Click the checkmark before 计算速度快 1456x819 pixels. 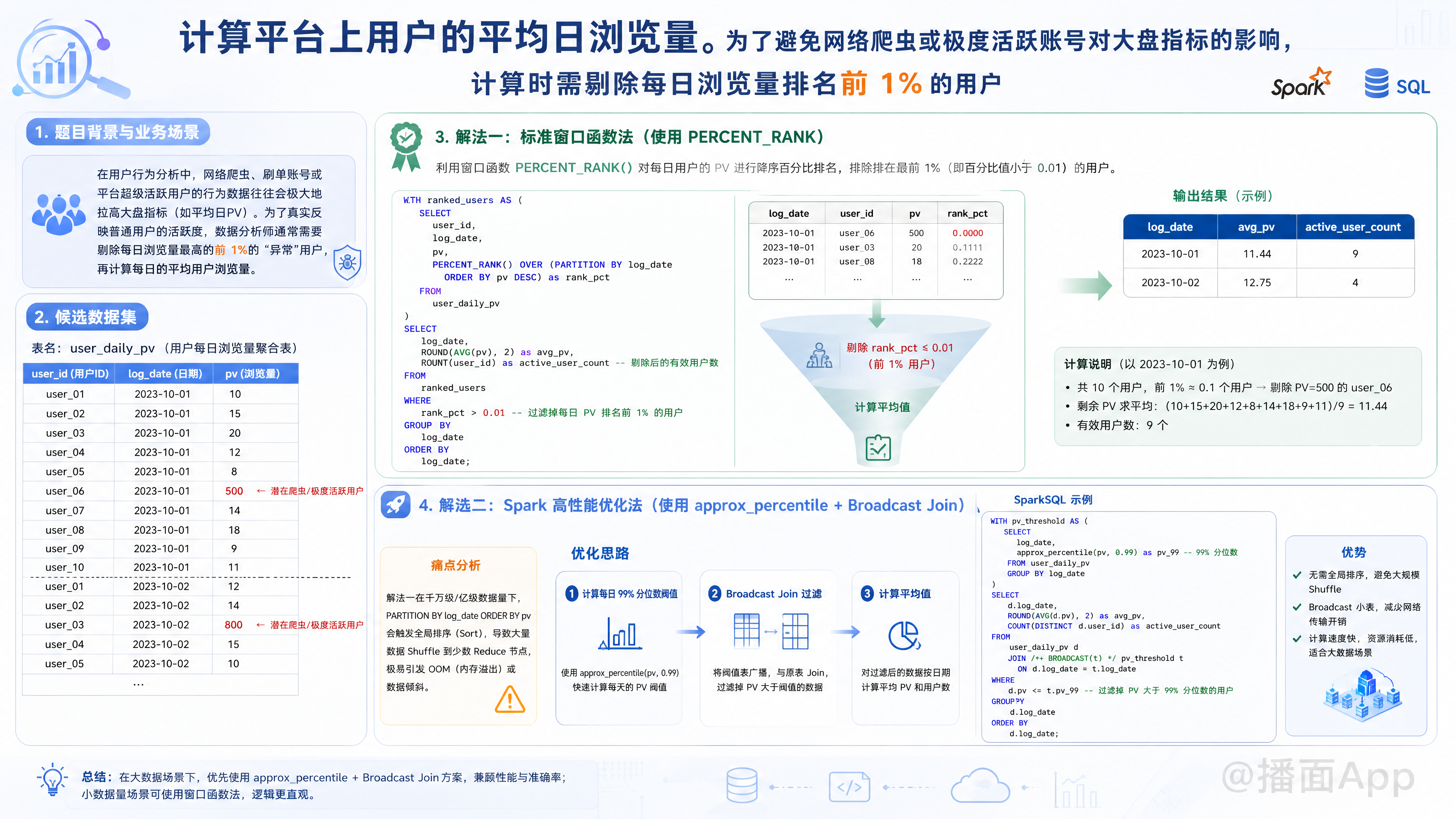pyautogui.click(x=1297, y=639)
